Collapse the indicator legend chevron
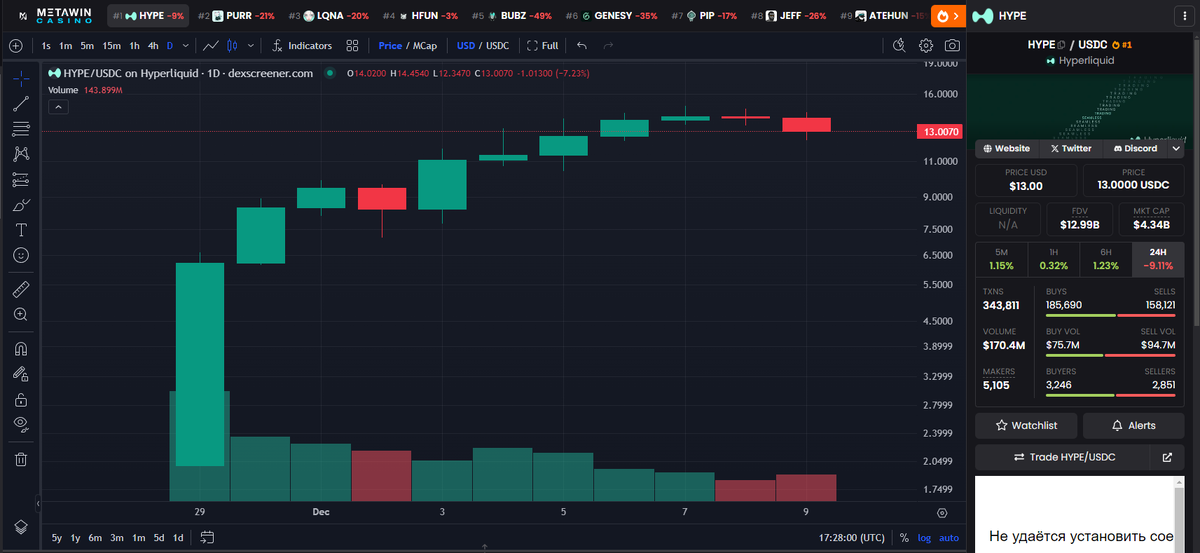The height and width of the screenshot is (553, 1200). pos(58,106)
